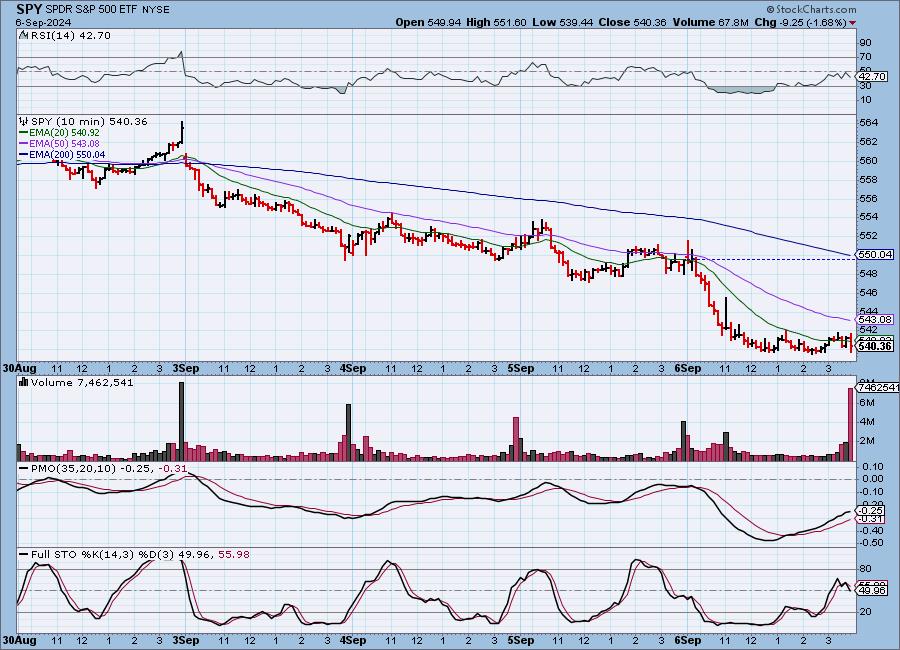The height and width of the screenshot is (650, 900).
Task: Click the -0.31 PMO signal value tag
Action: click(872, 519)
